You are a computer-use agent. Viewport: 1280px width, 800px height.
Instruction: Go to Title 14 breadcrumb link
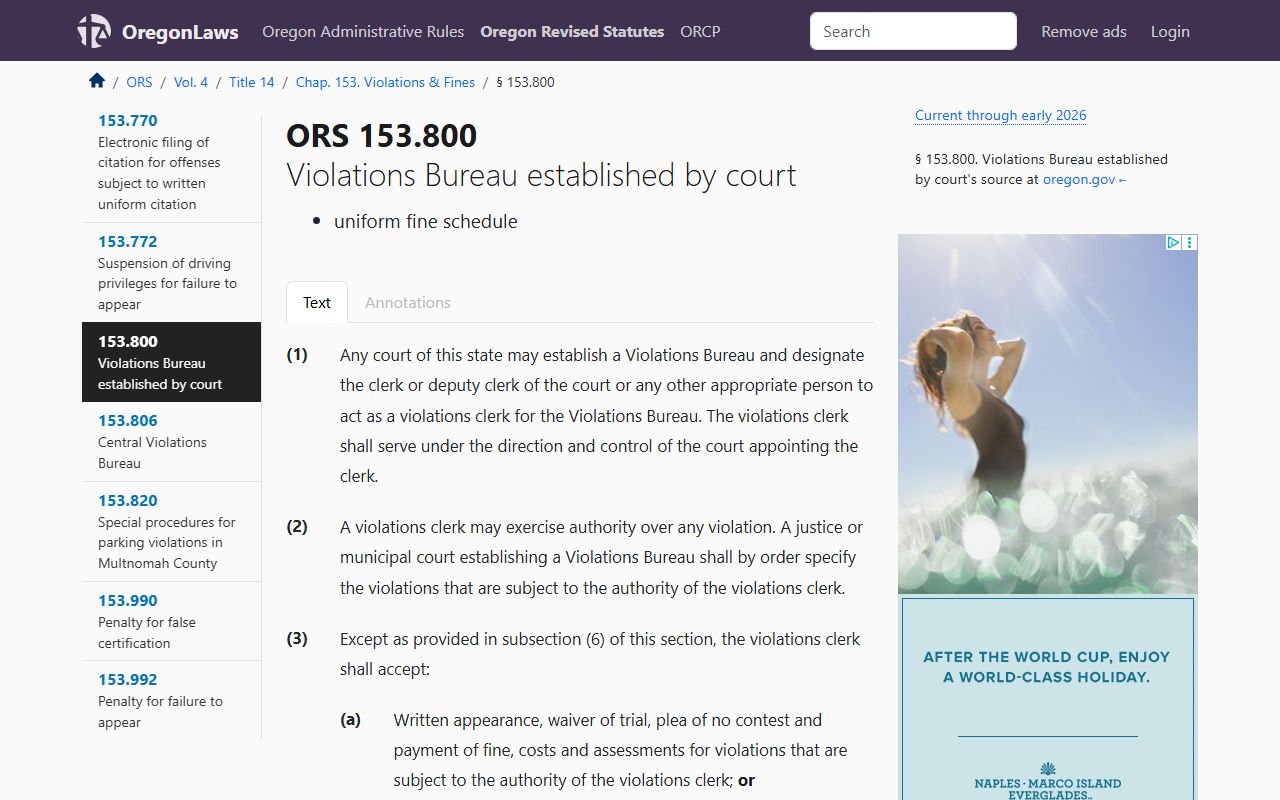252,82
